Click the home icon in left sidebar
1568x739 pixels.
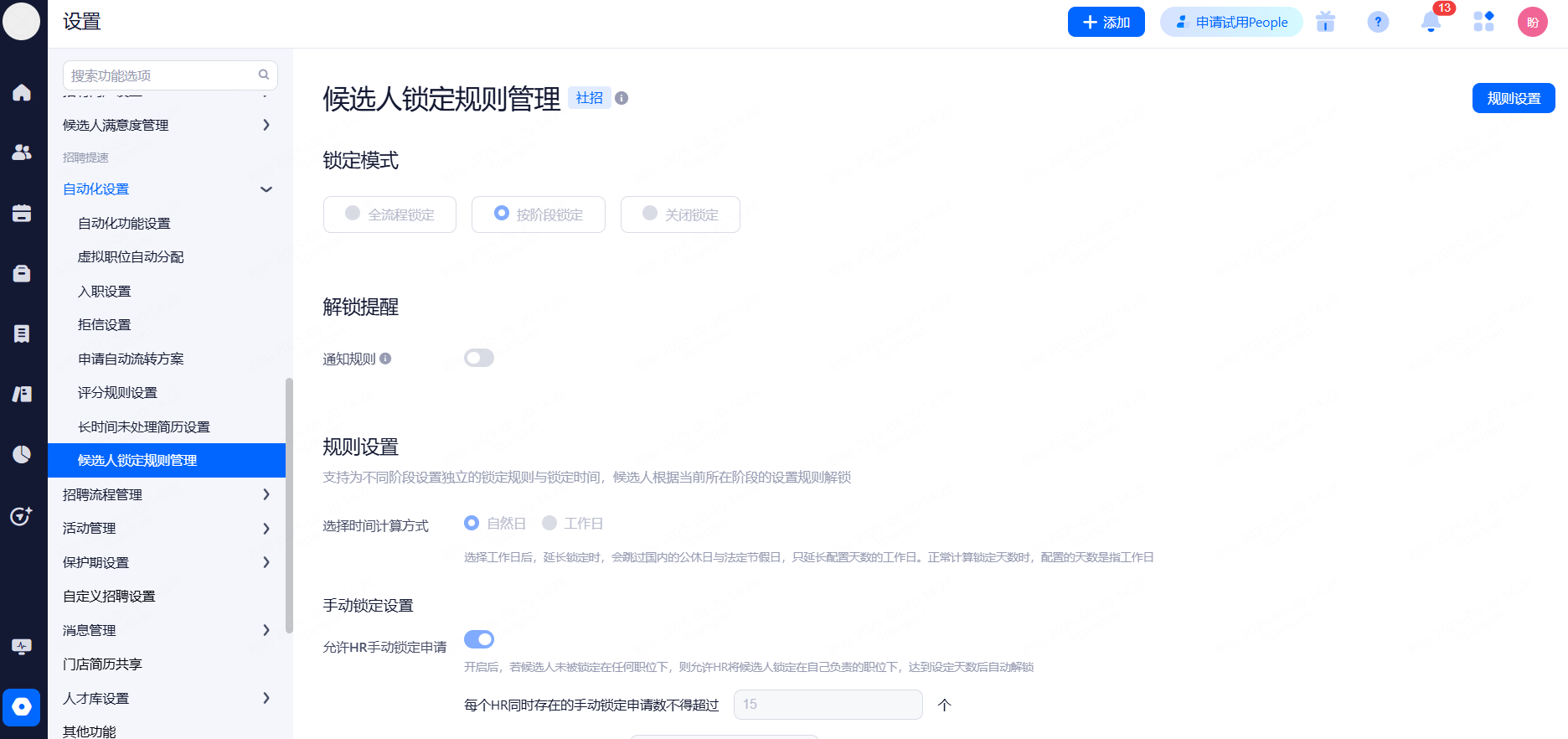click(x=22, y=92)
